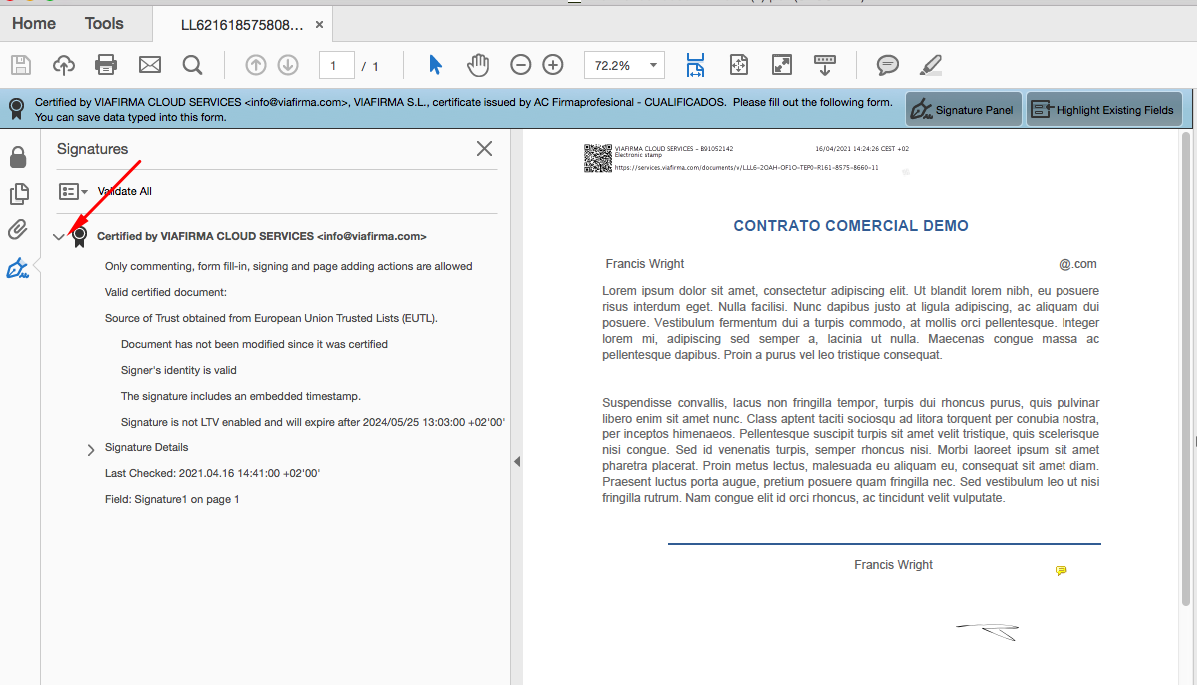Go to previous page arrow

coord(256,65)
